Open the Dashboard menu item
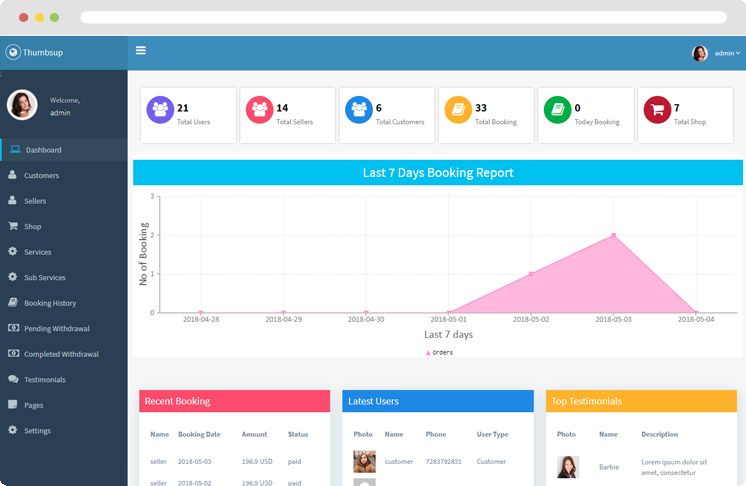746x486 pixels. [x=43, y=150]
